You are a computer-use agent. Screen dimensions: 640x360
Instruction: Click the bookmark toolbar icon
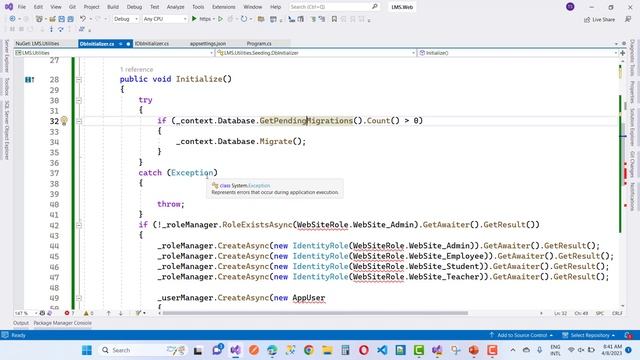click(x=334, y=19)
